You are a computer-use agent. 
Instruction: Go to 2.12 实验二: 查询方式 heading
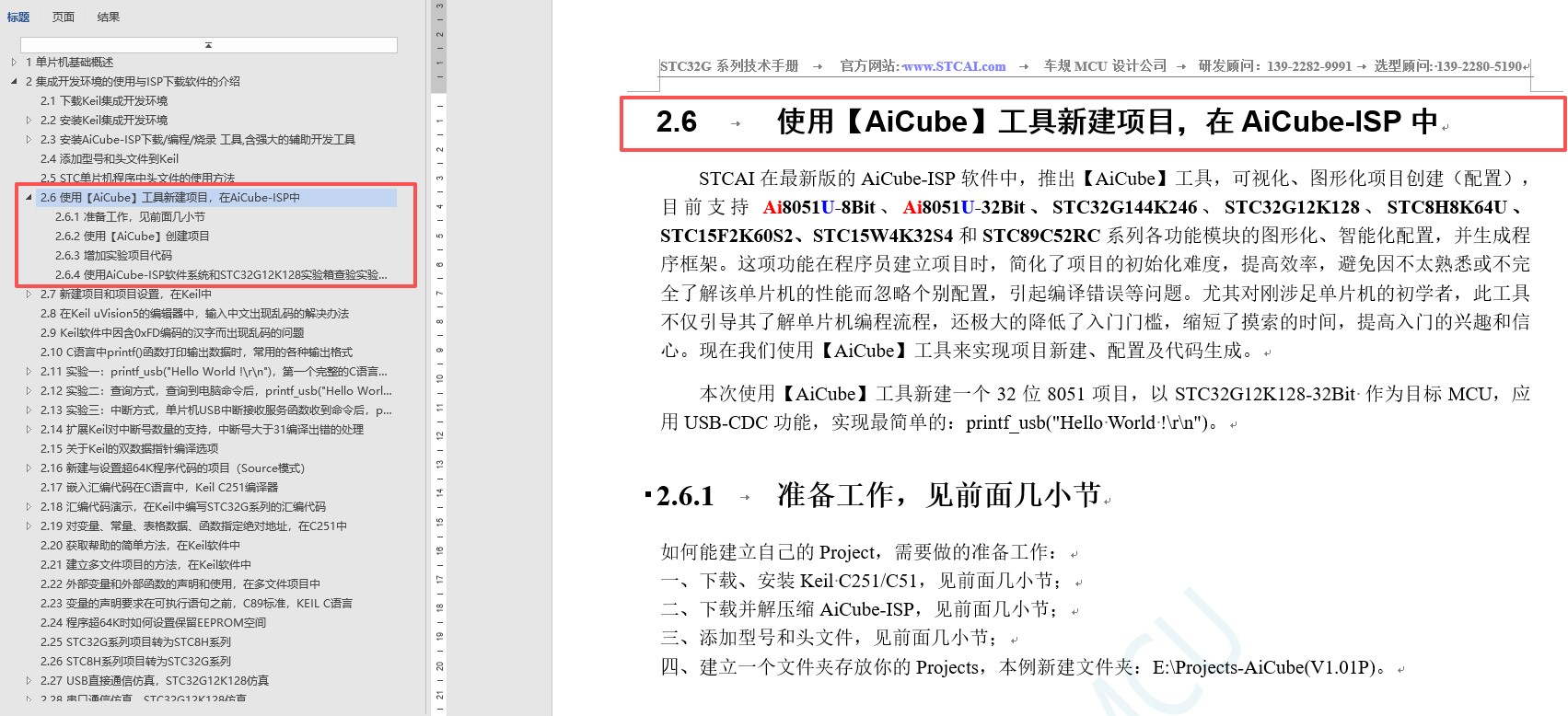point(216,391)
